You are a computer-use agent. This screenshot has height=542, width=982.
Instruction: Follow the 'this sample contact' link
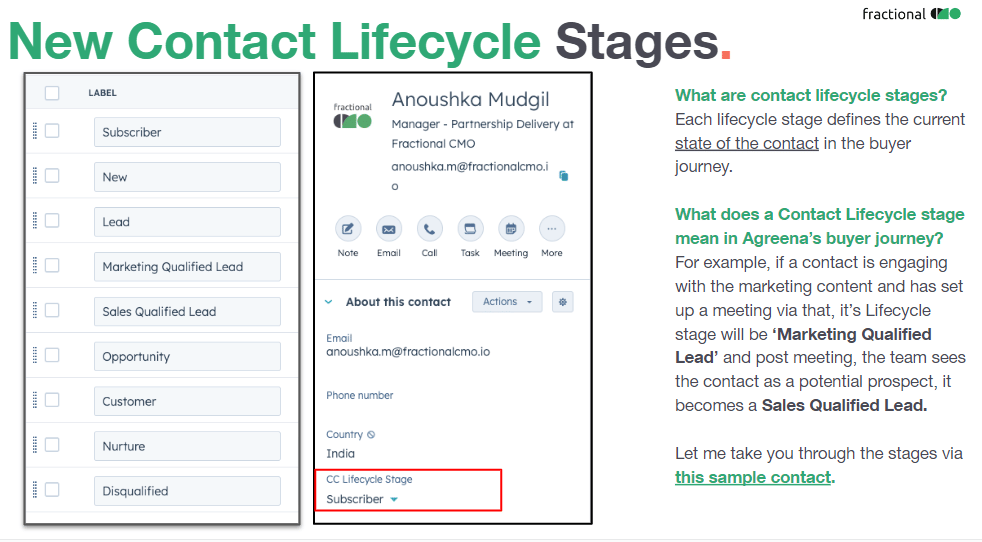[753, 477]
